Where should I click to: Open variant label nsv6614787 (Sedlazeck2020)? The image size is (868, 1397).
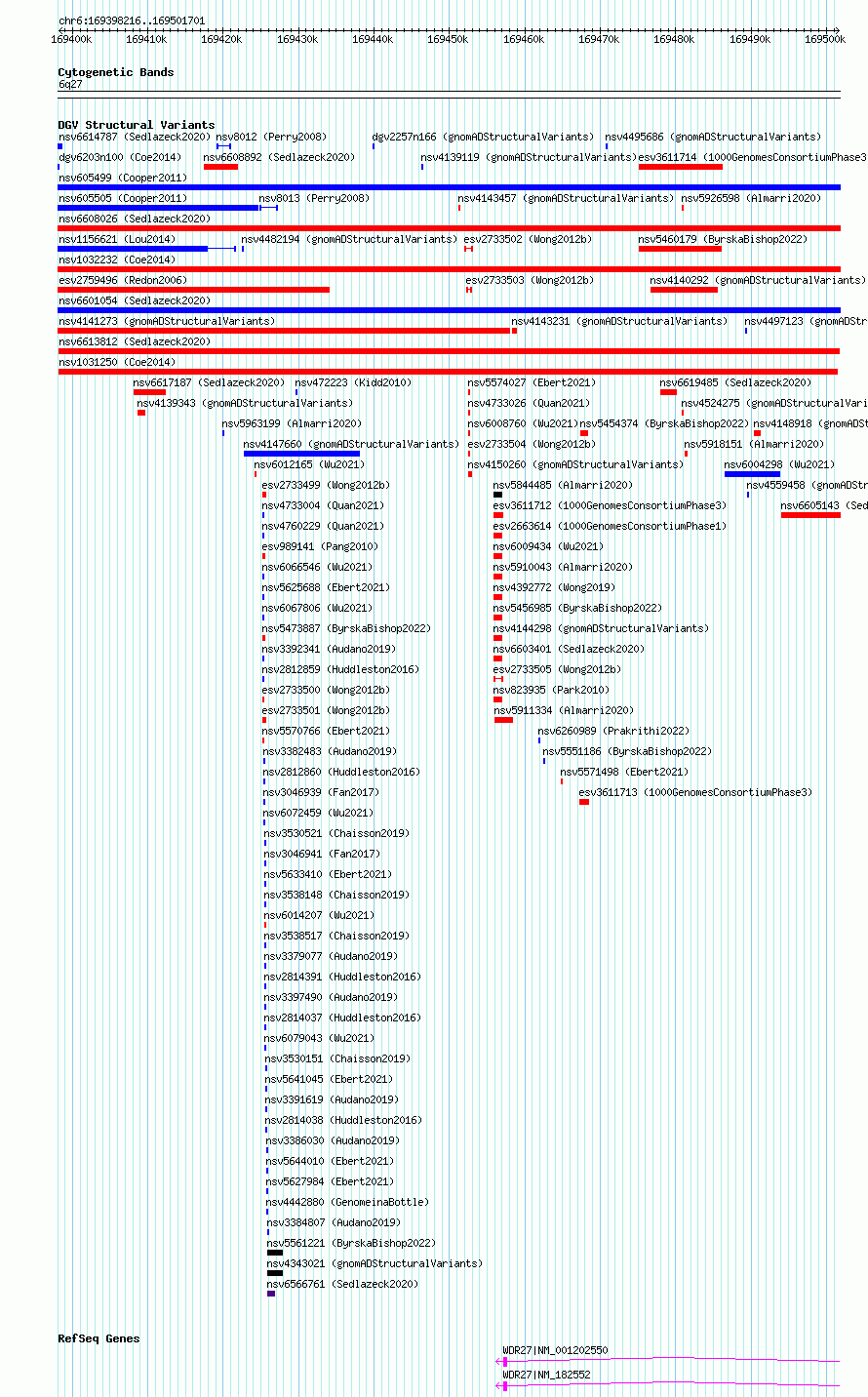click(134, 138)
